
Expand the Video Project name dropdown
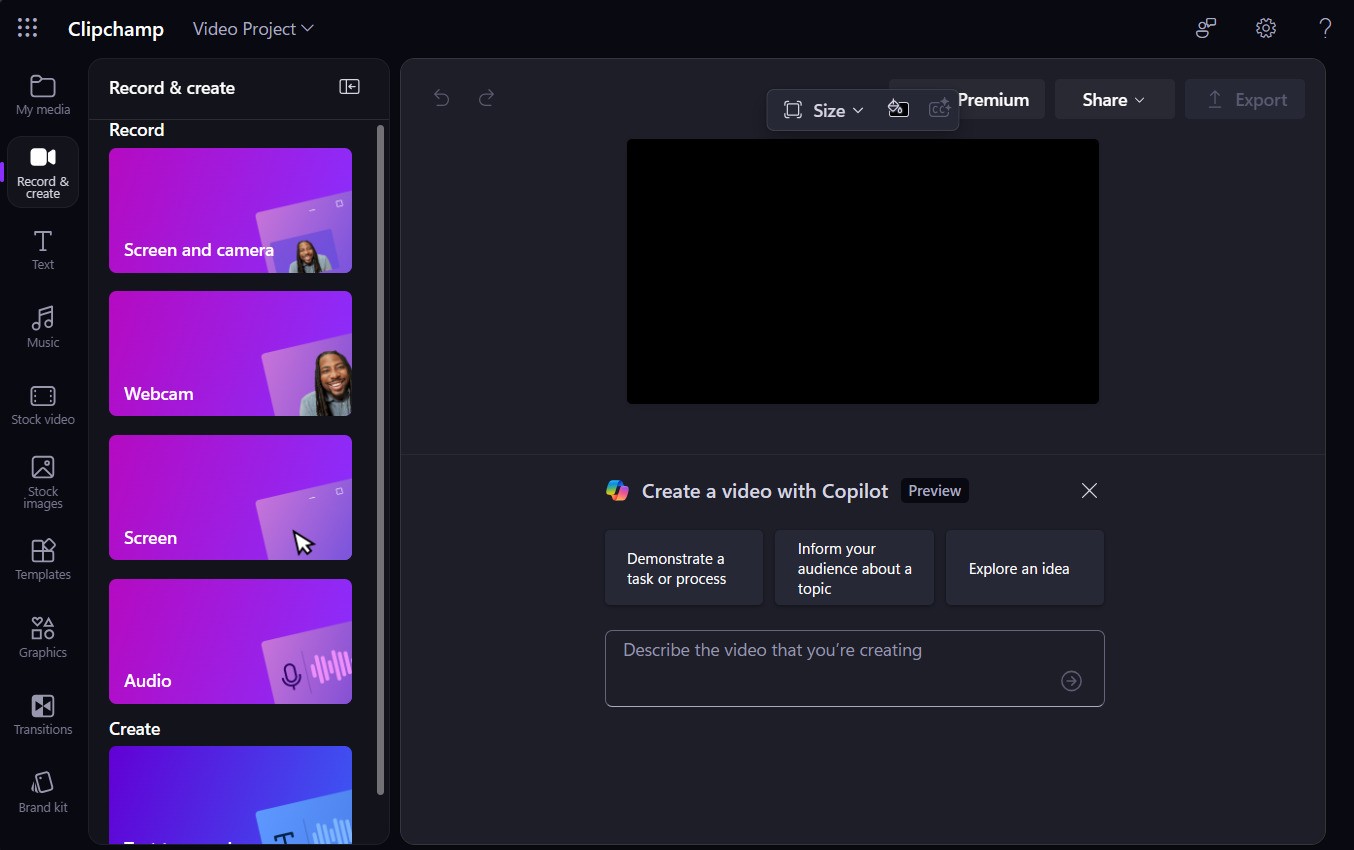tap(252, 28)
